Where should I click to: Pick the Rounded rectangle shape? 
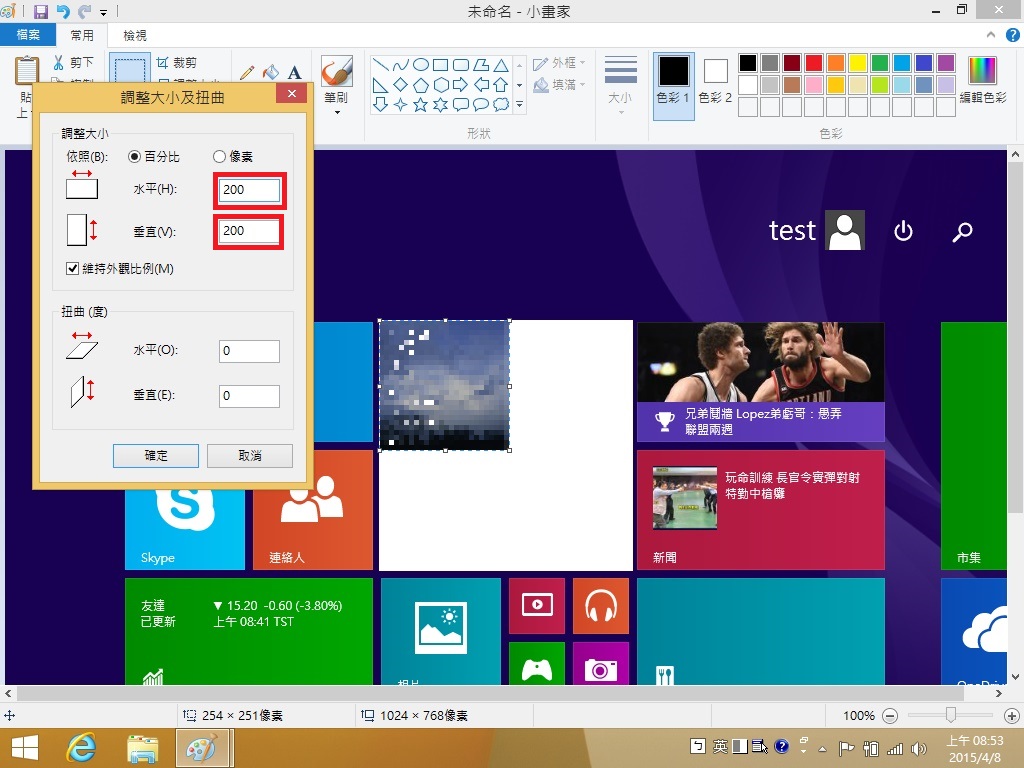[461, 64]
